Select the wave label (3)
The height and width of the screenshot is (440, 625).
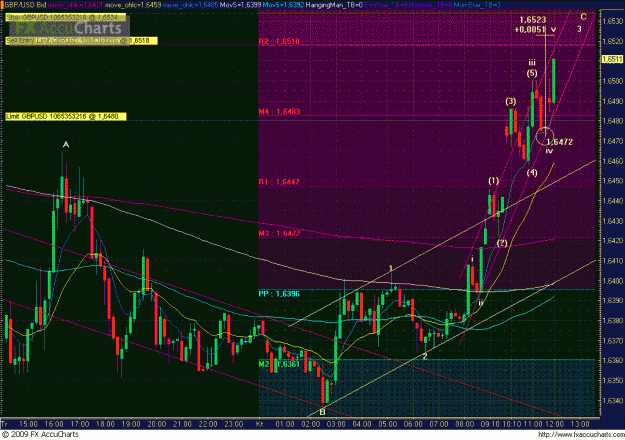(511, 101)
